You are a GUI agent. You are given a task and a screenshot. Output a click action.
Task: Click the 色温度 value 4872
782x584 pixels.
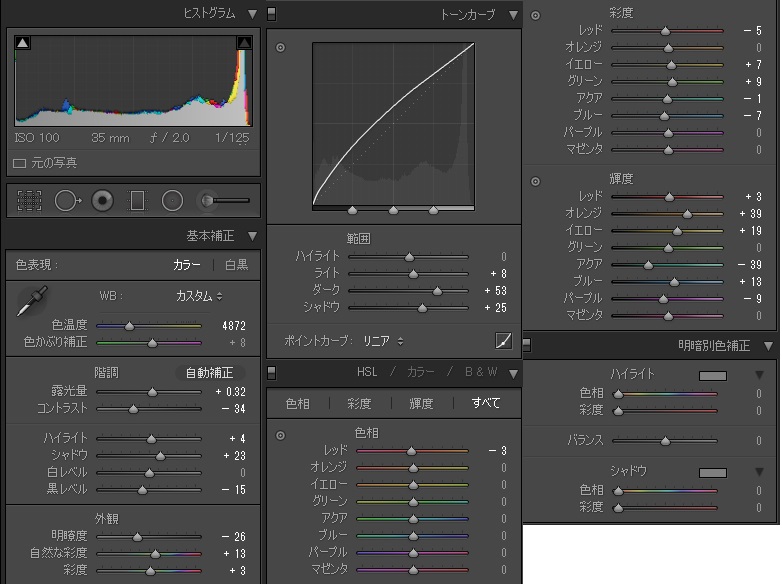[x=234, y=326]
